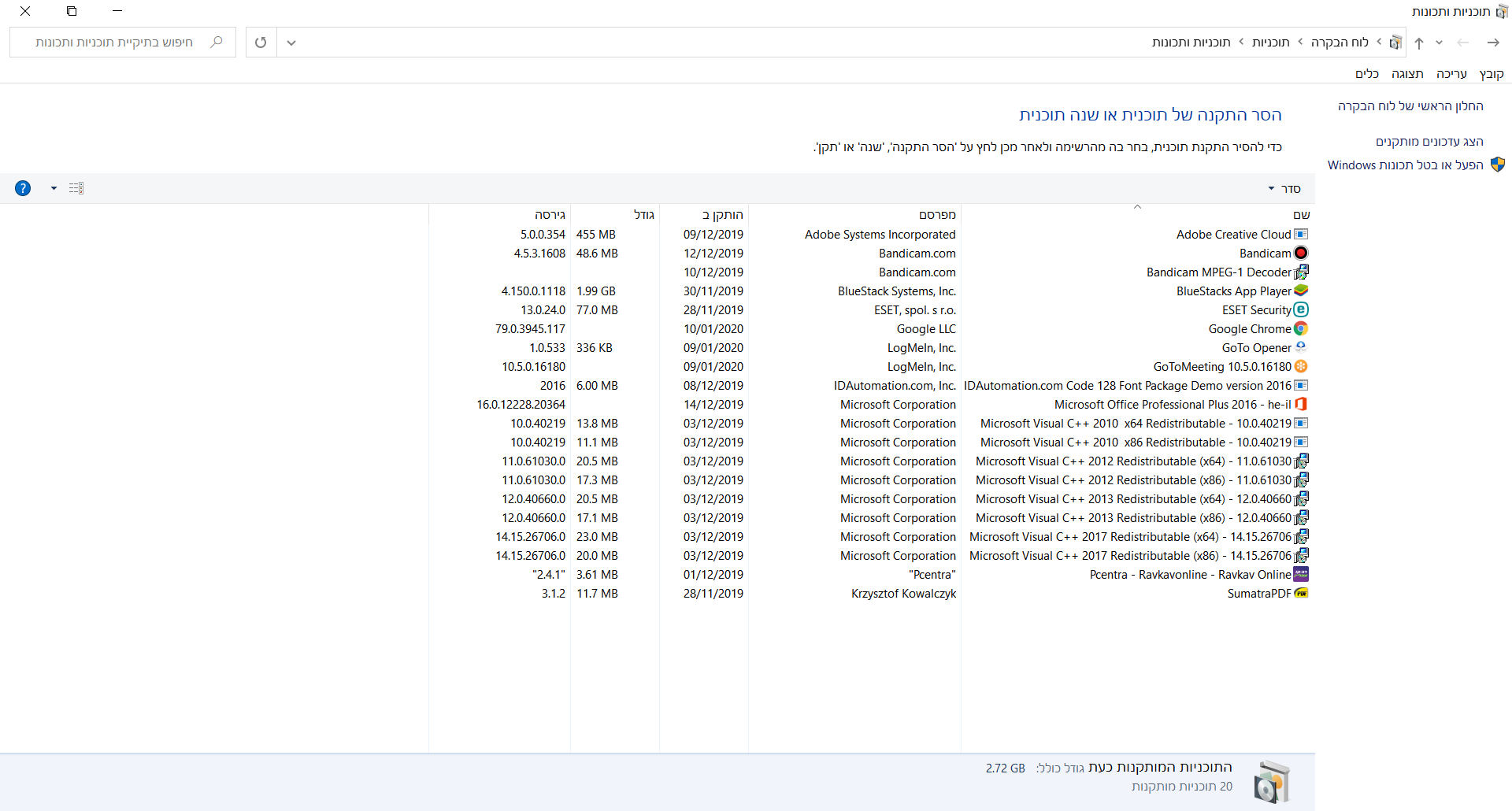Sort by the הותקן ב column header

pos(704,215)
